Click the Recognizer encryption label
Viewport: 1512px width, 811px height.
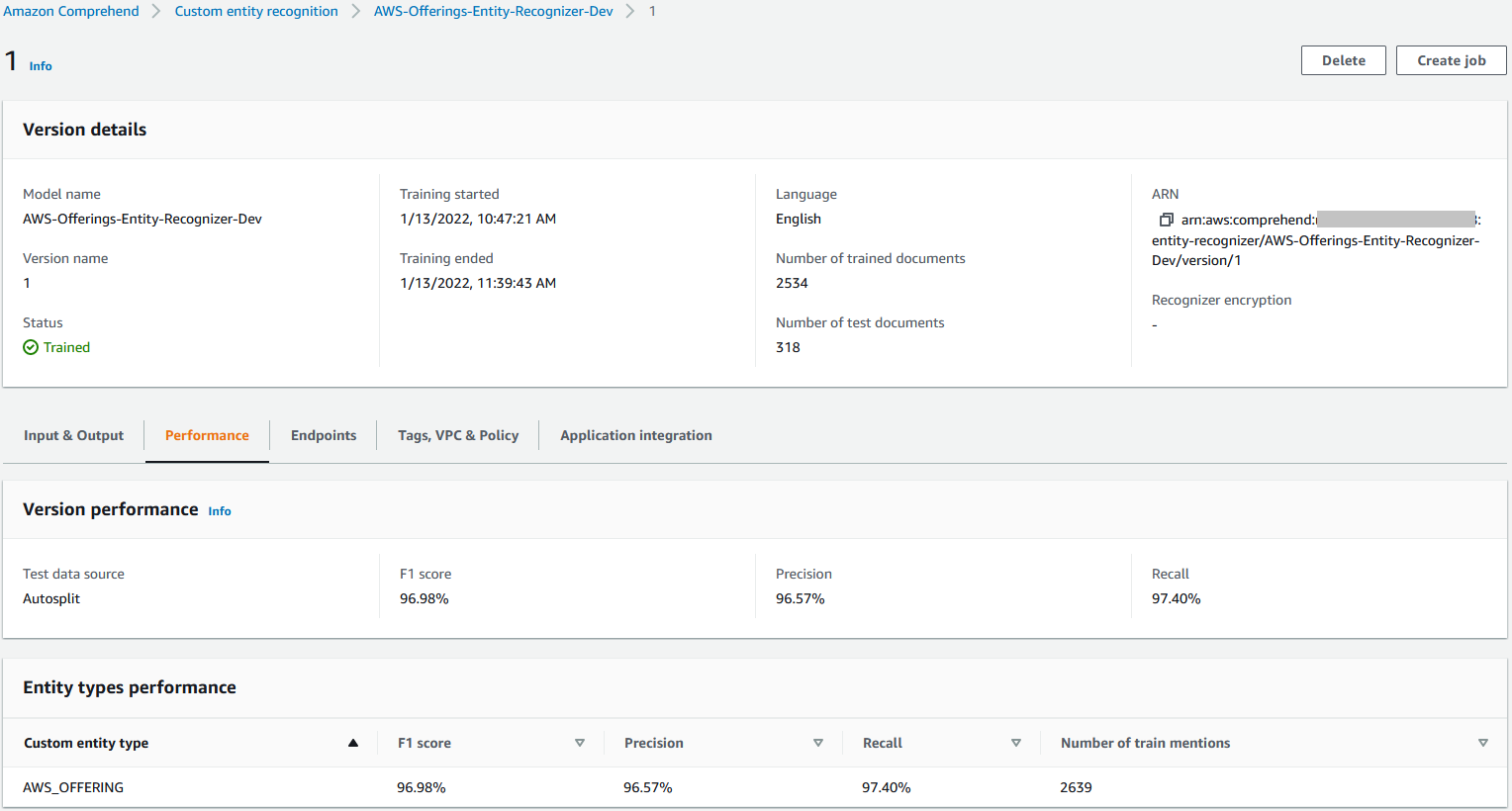pos(1222,300)
